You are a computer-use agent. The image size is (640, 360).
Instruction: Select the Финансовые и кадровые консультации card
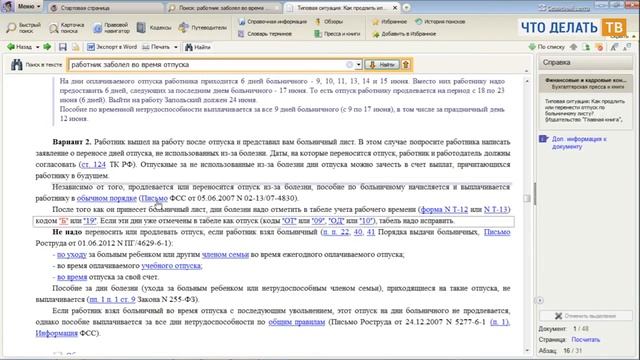click(x=585, y=84)
